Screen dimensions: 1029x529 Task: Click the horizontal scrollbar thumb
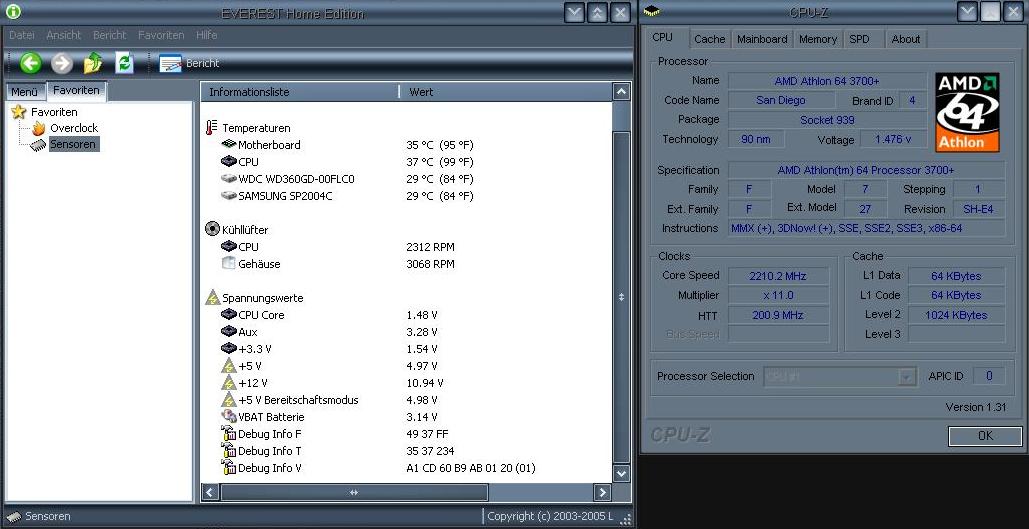[x=354, y=492]
